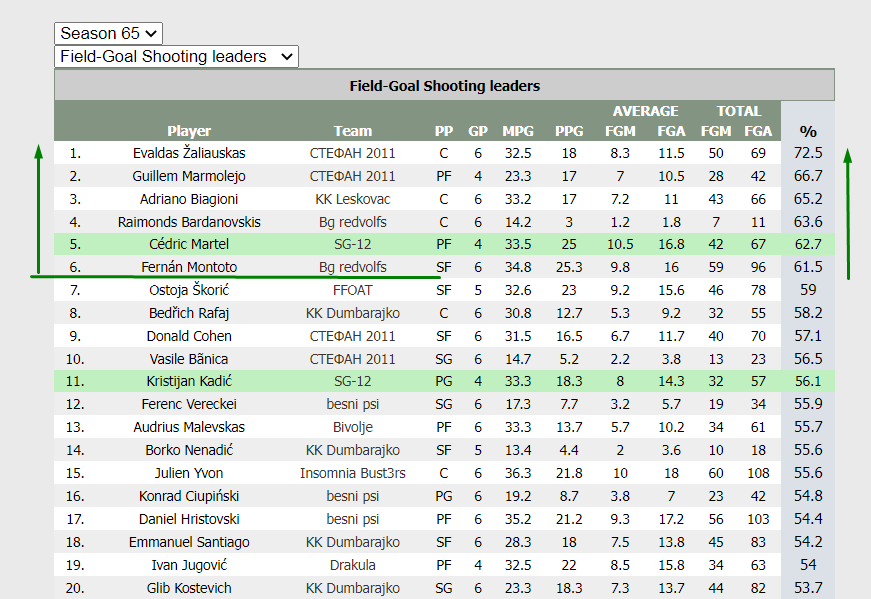This screenshot has height=599, width=871.
Task: Click Fernán Montoto player name
Action: (189, 267)
